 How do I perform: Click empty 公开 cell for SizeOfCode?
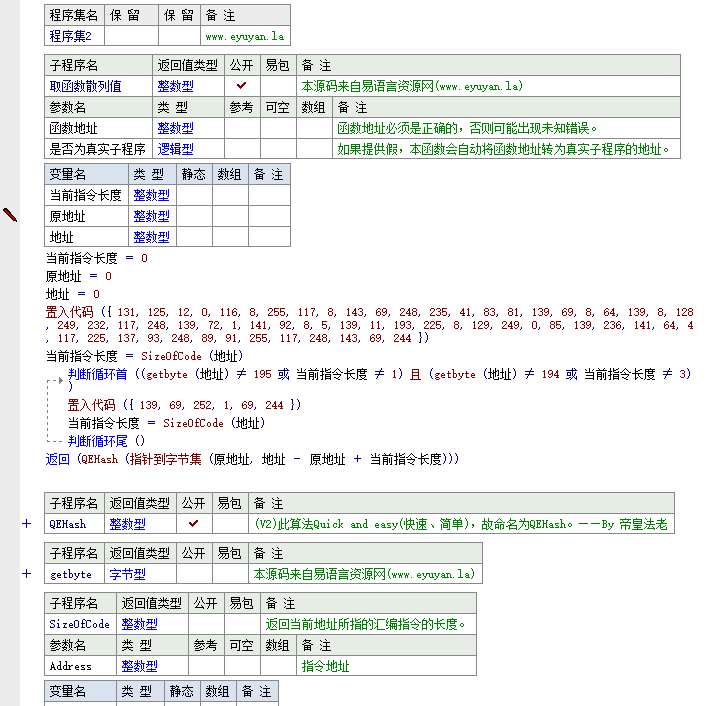pos(206,624)
